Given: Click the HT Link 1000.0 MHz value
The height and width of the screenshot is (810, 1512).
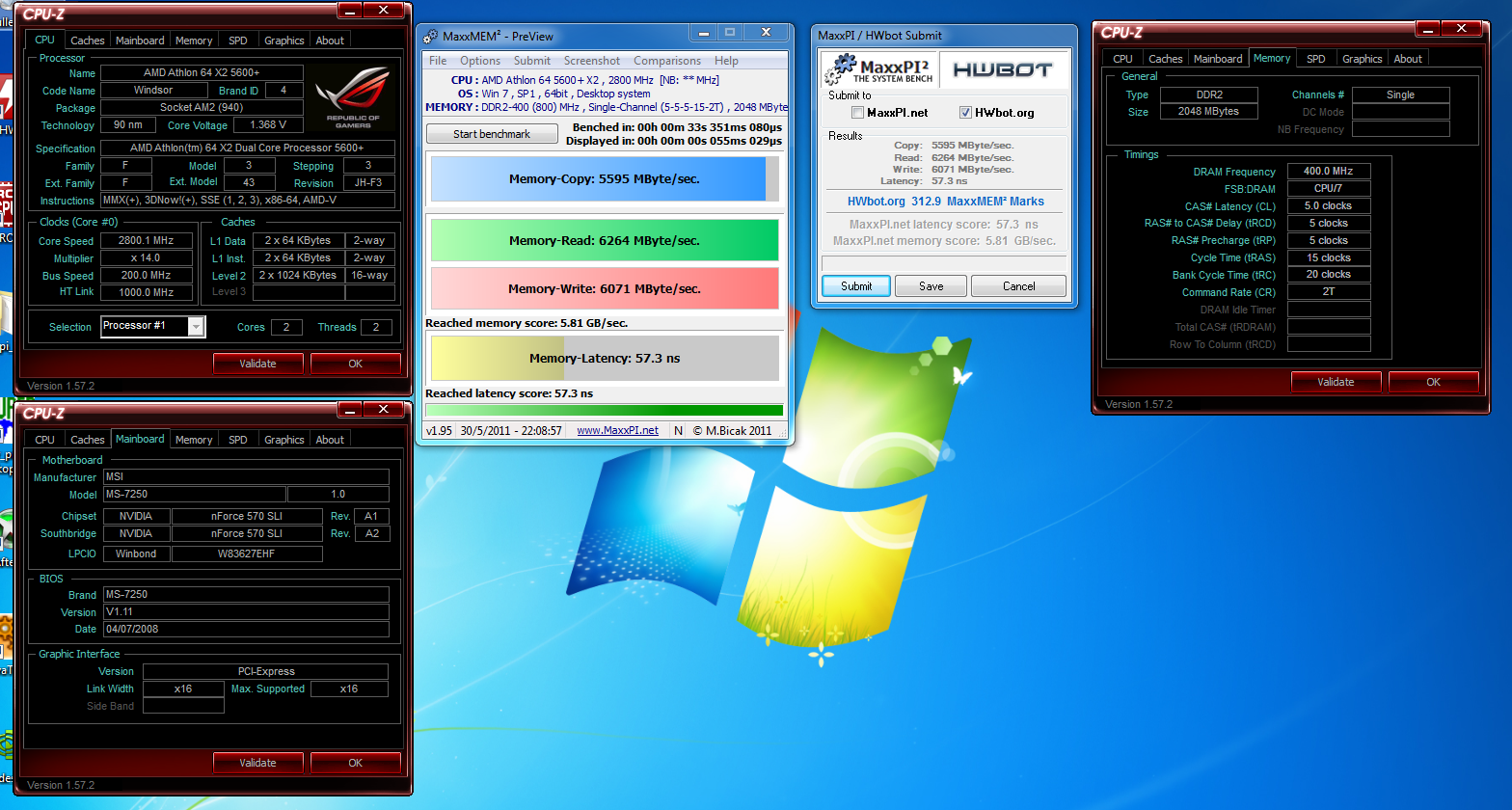Looking at the screenshot, I should (147, 292).
